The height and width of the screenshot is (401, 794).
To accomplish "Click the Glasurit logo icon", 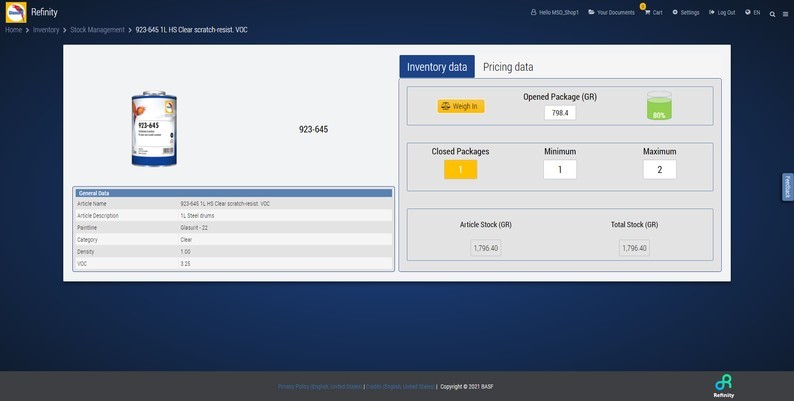I will (x=16, y=12).
